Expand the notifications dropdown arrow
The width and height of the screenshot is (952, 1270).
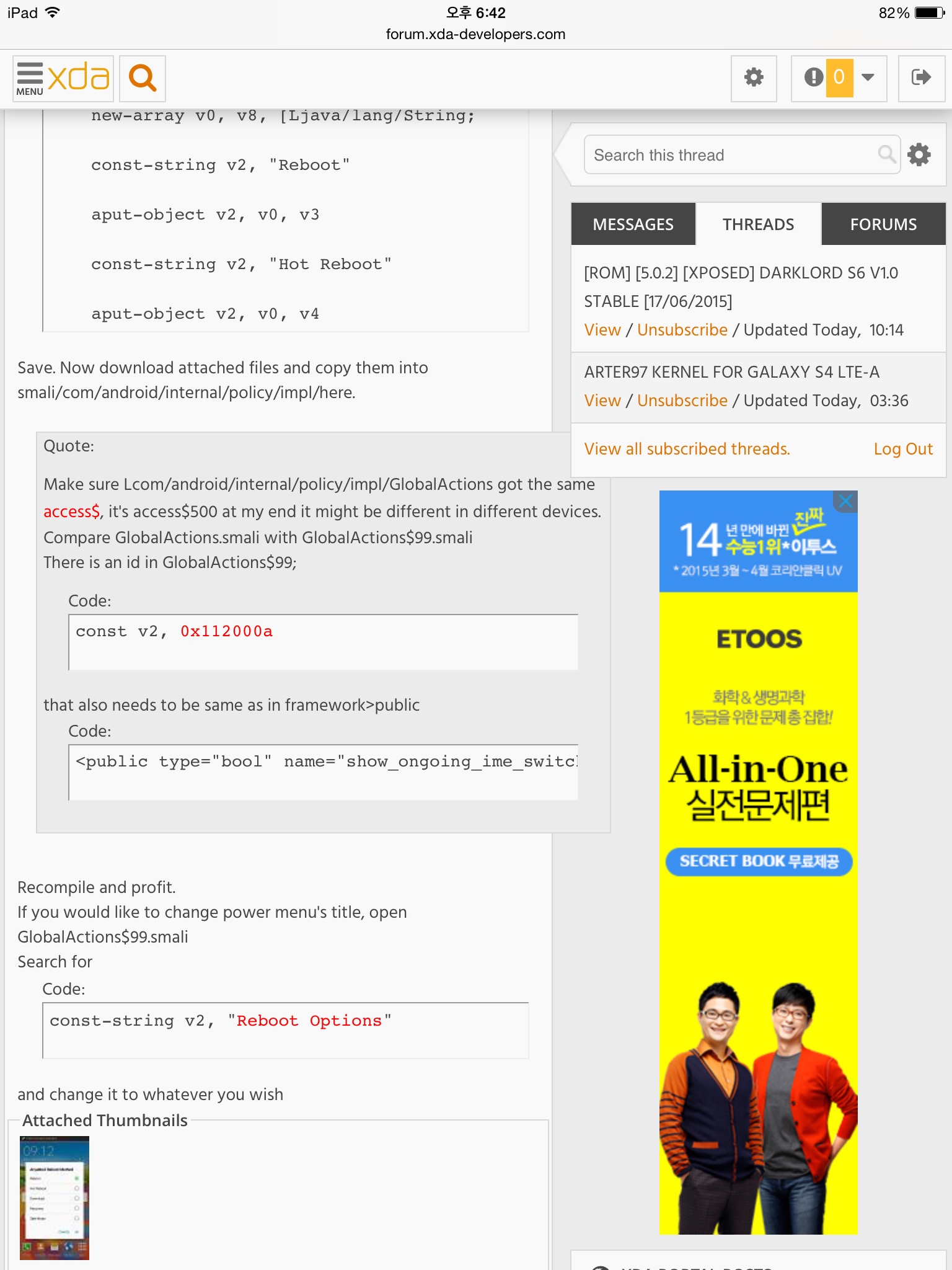[x=868, y=78]
